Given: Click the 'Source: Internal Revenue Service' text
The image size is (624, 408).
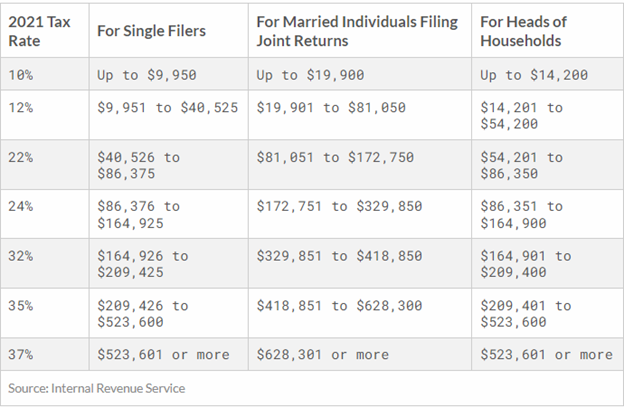Looking at the screenshot, I should pyautogui.click(x=97, y=387).
